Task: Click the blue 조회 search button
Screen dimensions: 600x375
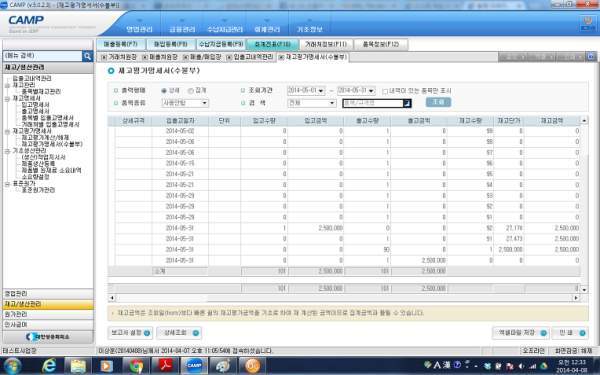Action: pos(438,102)
